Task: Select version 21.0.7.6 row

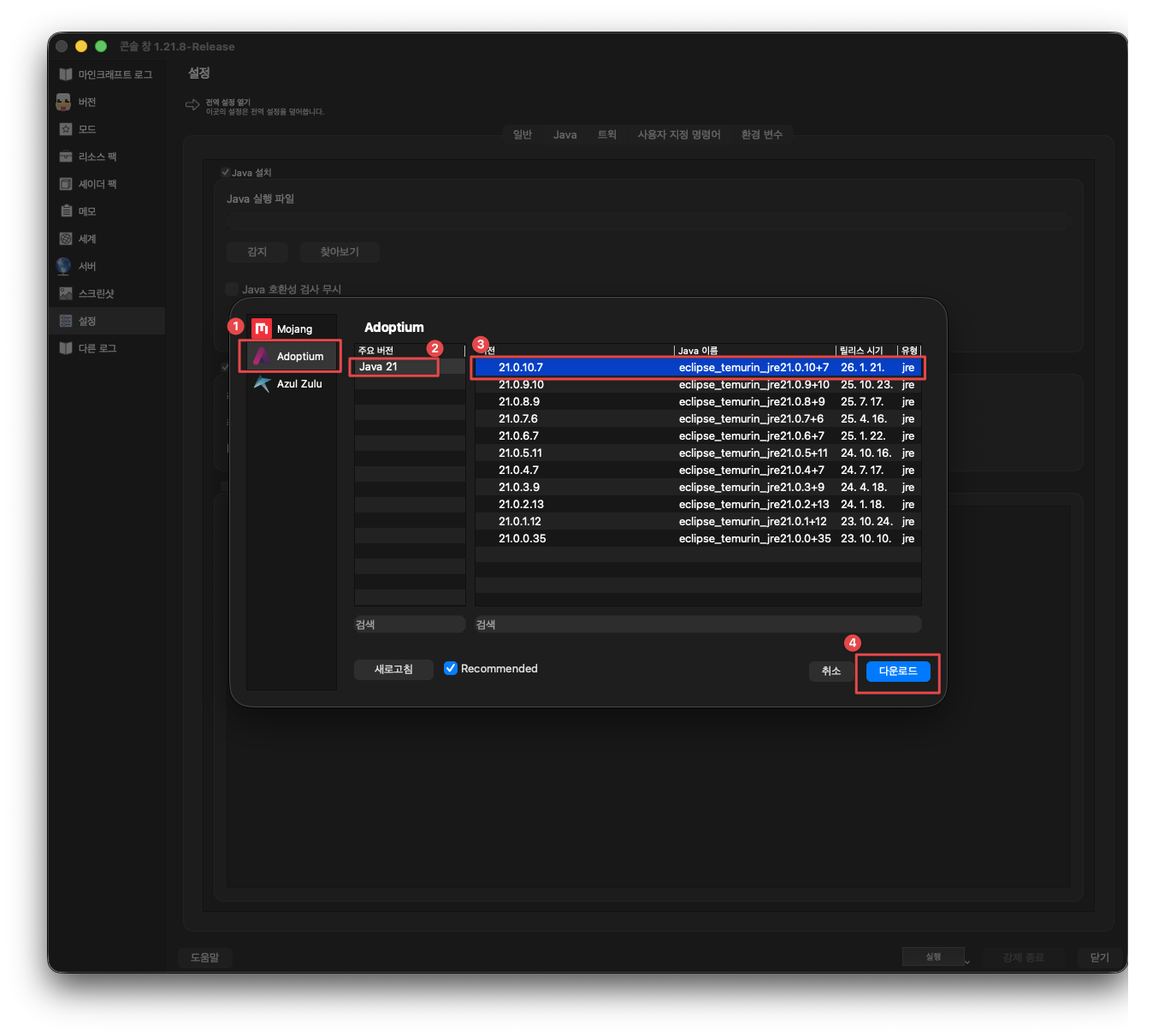Action: (698, 418)
